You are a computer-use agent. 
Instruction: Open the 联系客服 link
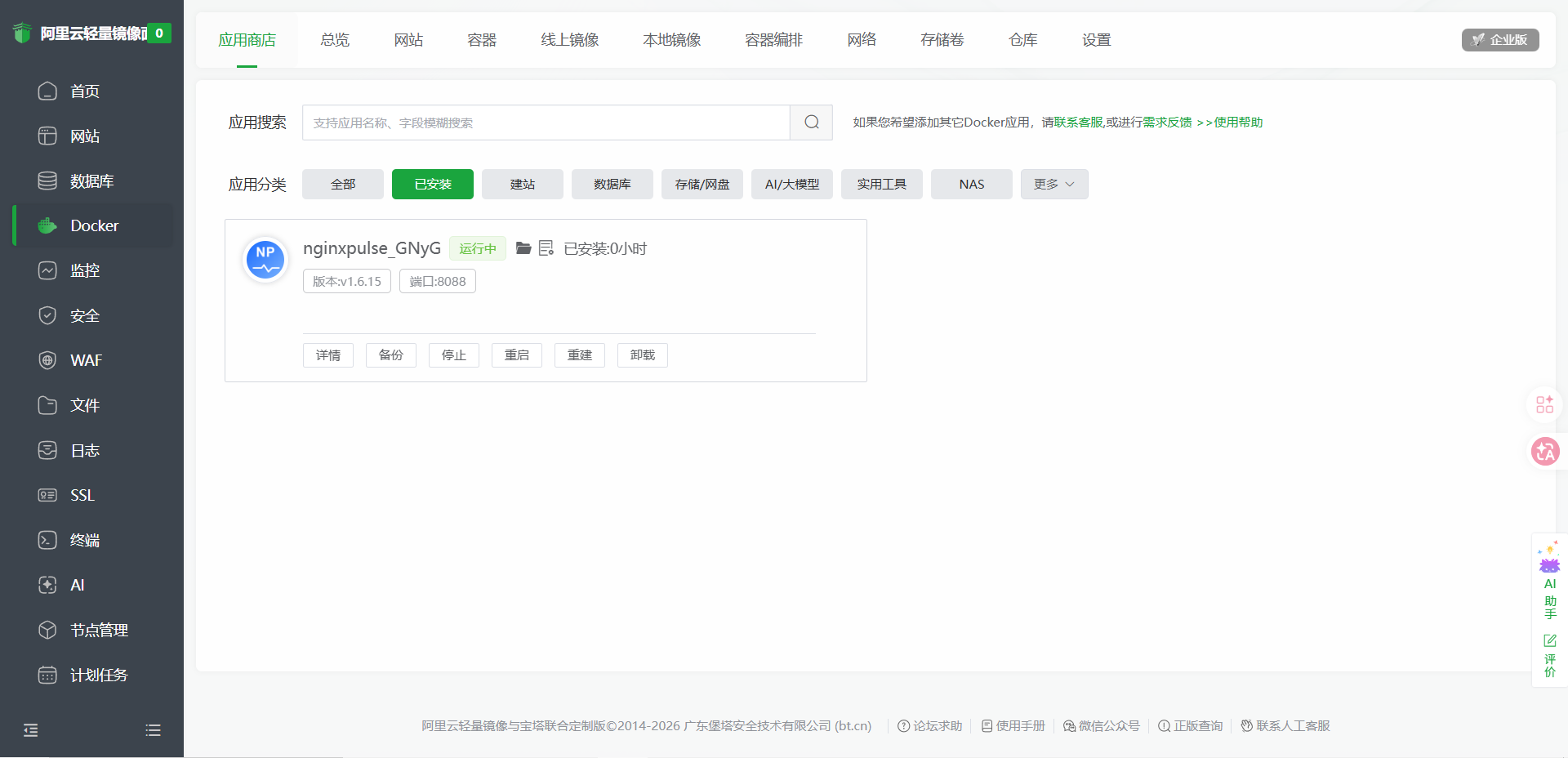point(1078,123)
